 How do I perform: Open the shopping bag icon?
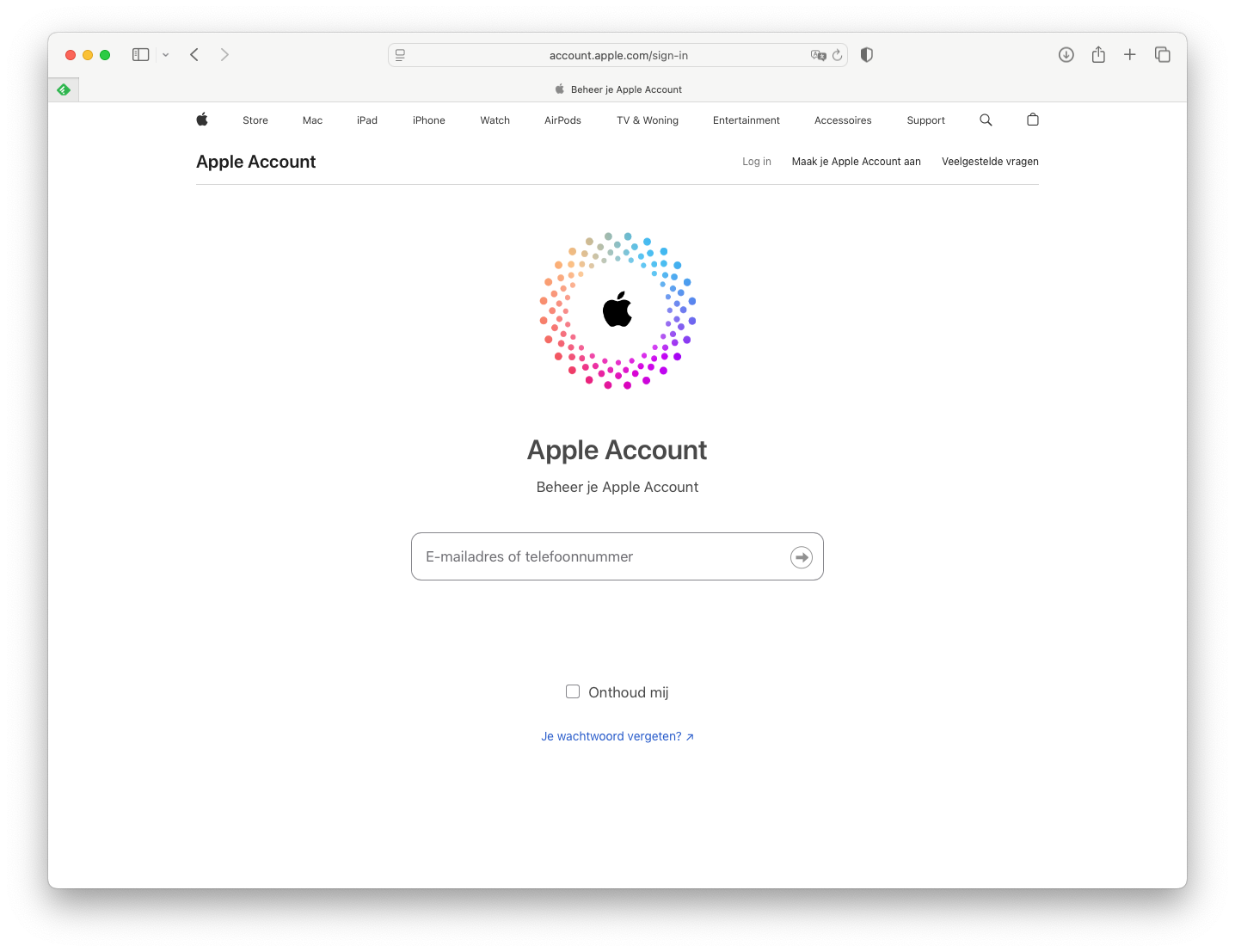[x=1033, y=120]
